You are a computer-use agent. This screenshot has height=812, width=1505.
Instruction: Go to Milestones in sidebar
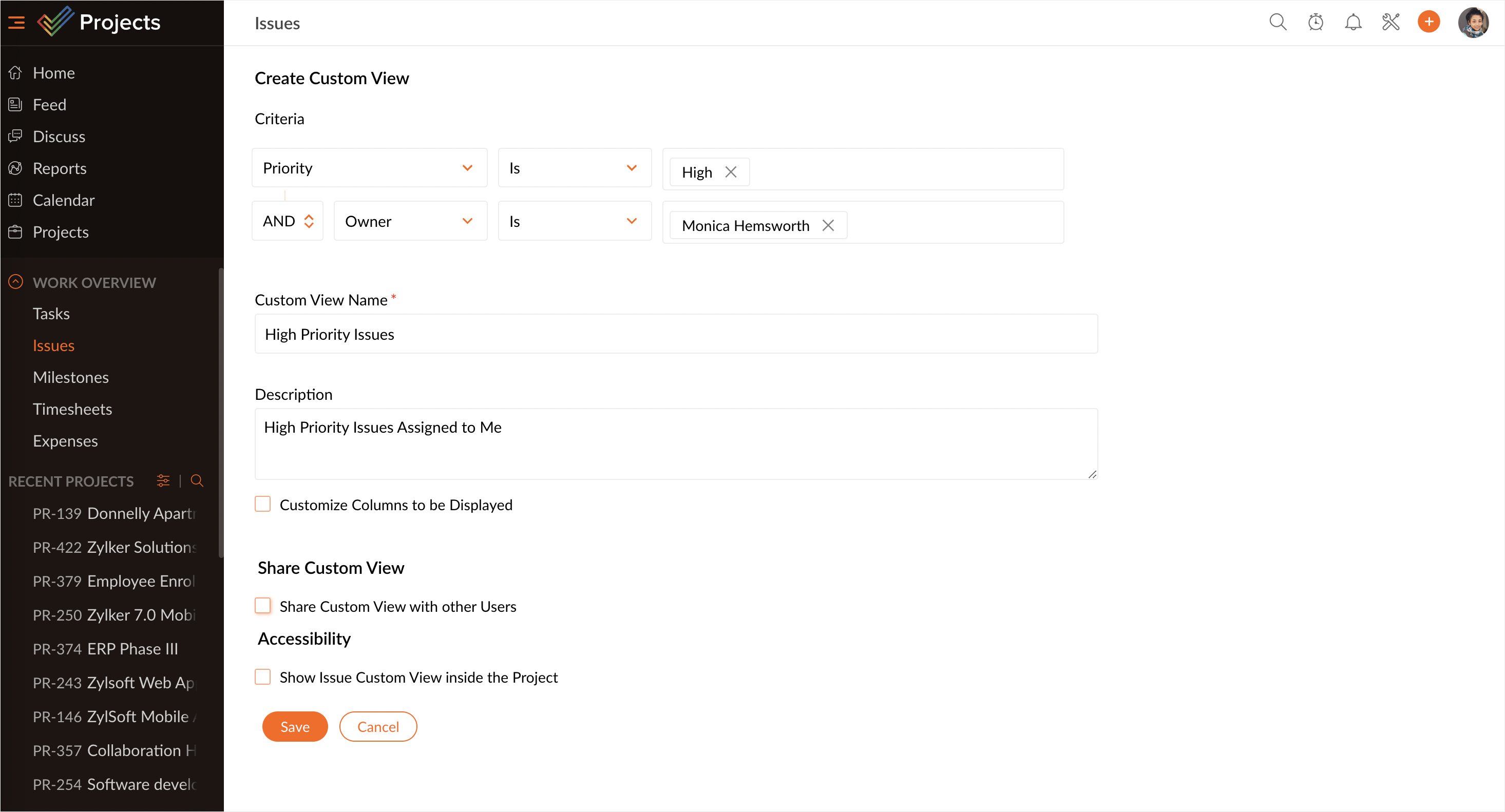click(71, 377)
